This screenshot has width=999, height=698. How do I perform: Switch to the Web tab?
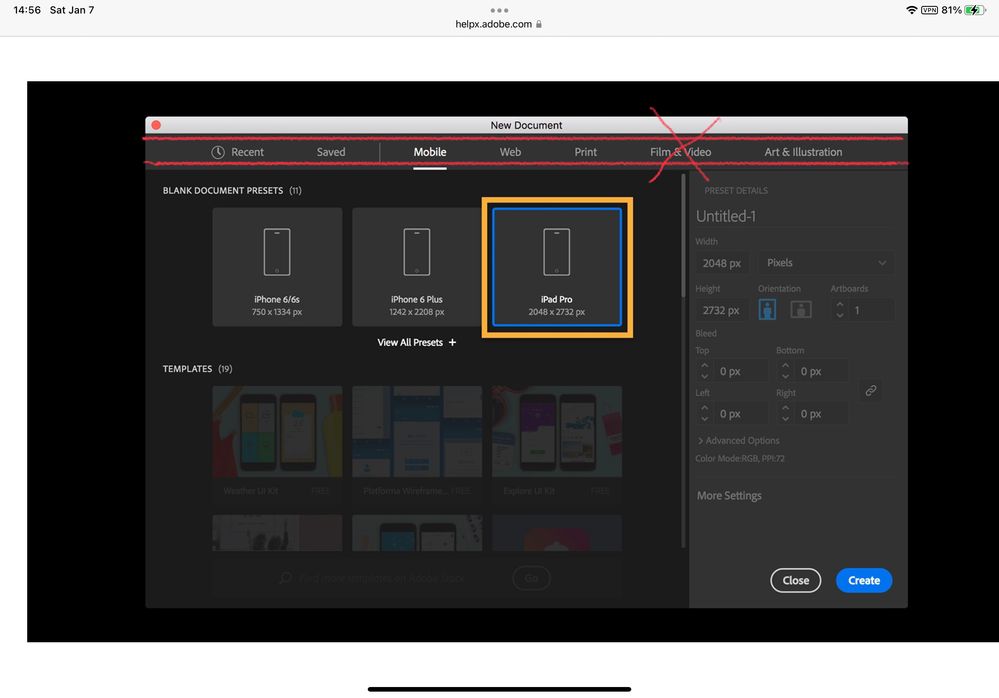point(510,152)
